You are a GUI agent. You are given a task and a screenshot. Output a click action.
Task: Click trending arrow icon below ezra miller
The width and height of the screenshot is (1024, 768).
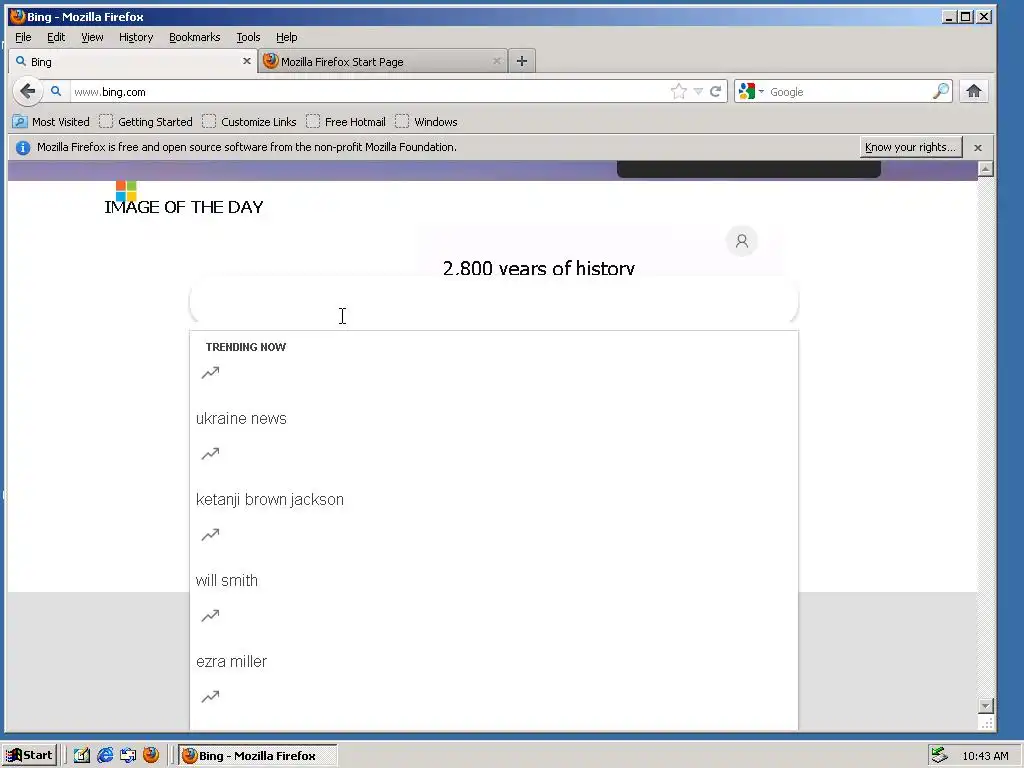[210, 697]
